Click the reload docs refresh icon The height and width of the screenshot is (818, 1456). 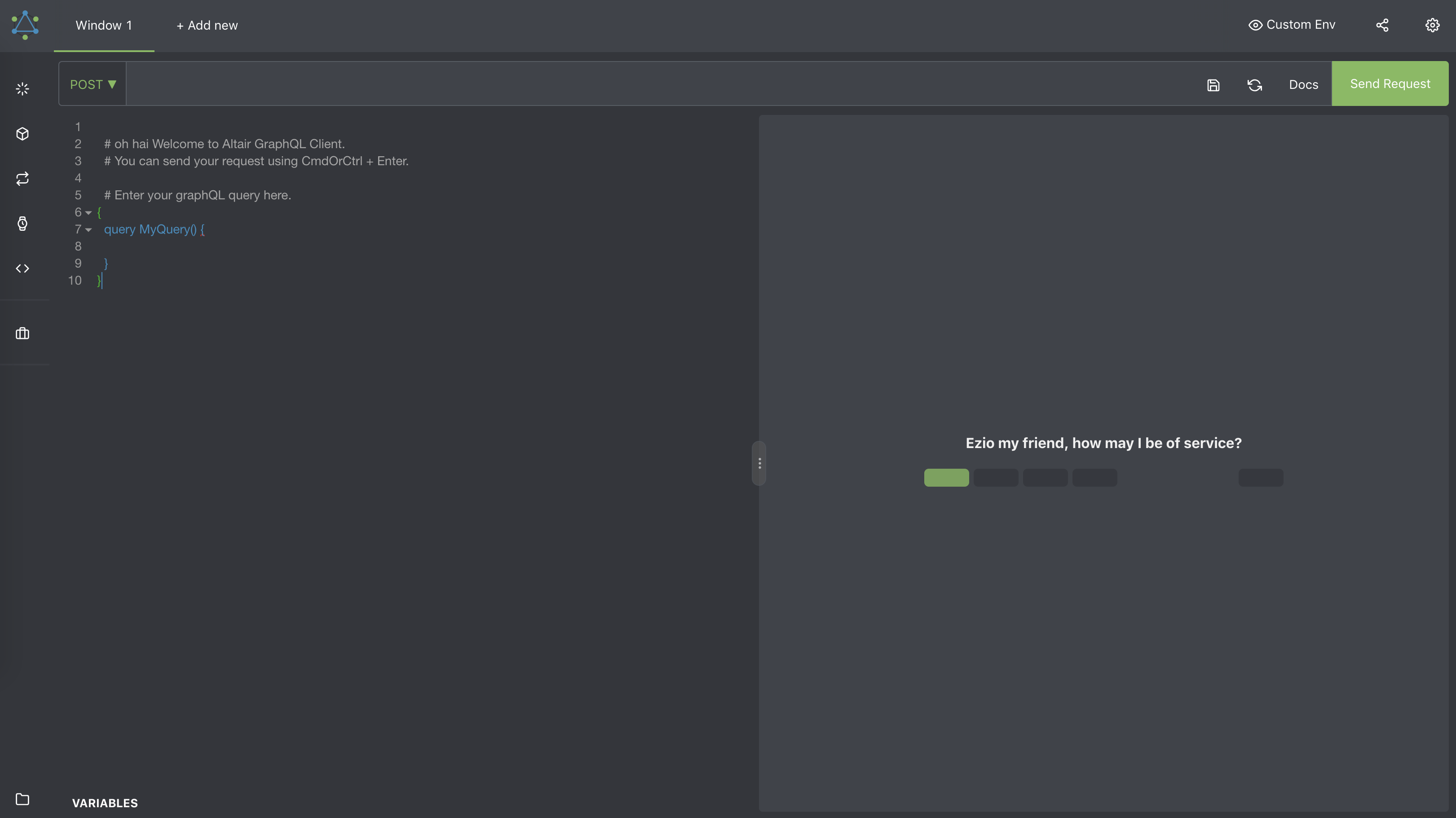pyautogui.click(x=1254, y=85)
